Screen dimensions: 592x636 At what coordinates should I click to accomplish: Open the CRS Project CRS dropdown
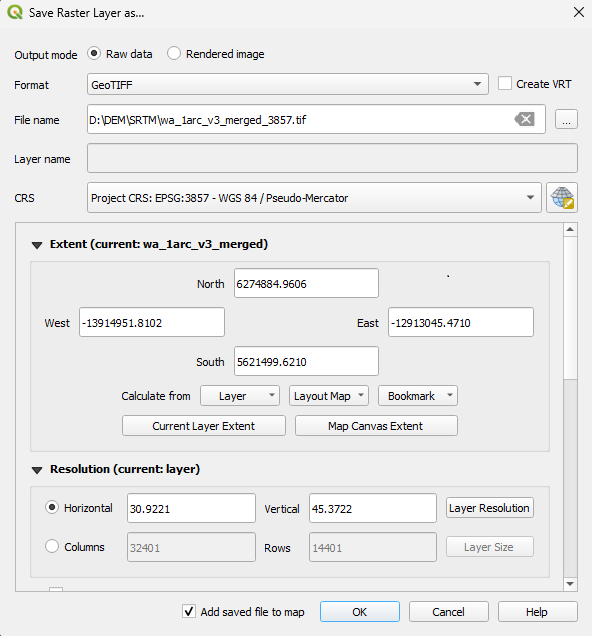coord(314,198)
